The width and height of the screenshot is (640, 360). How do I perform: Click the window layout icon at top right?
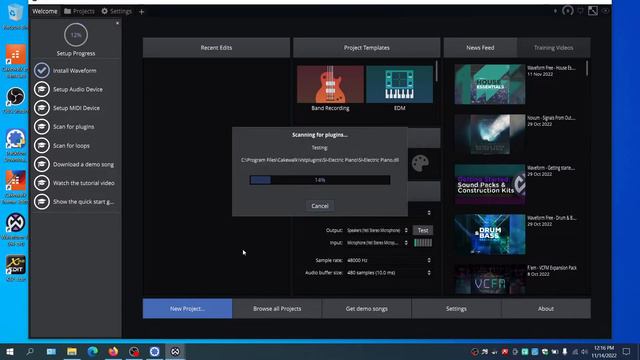pos(593,11)
